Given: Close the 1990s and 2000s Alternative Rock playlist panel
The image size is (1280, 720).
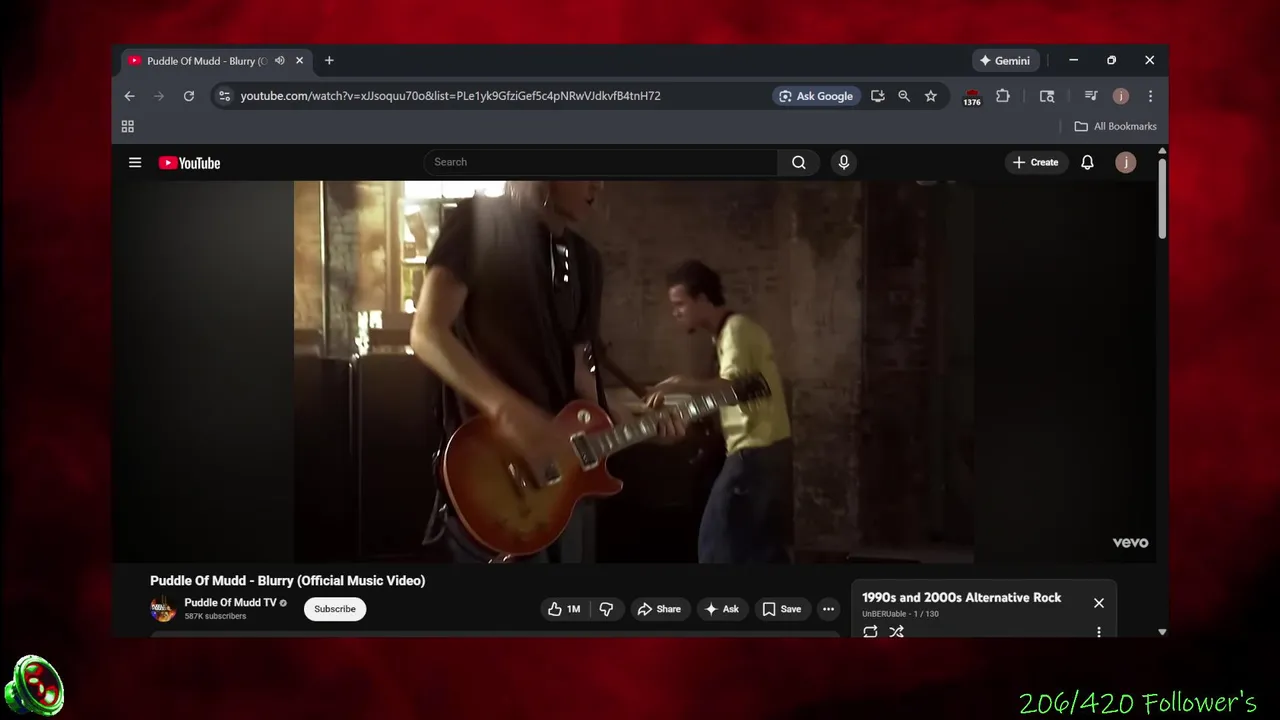Looking at the screenshot, I should point(1099,603).
